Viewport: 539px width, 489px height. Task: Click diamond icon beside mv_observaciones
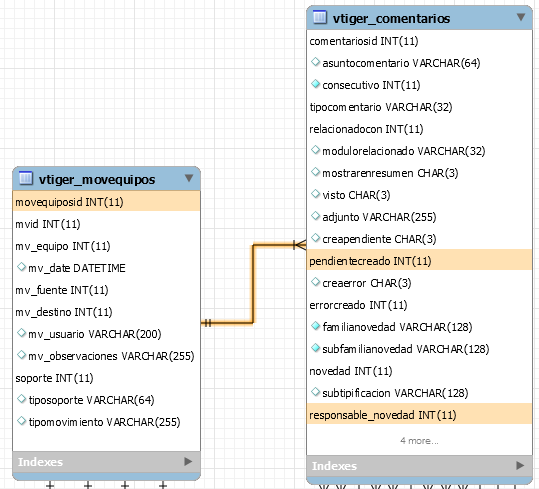point(22,354)
